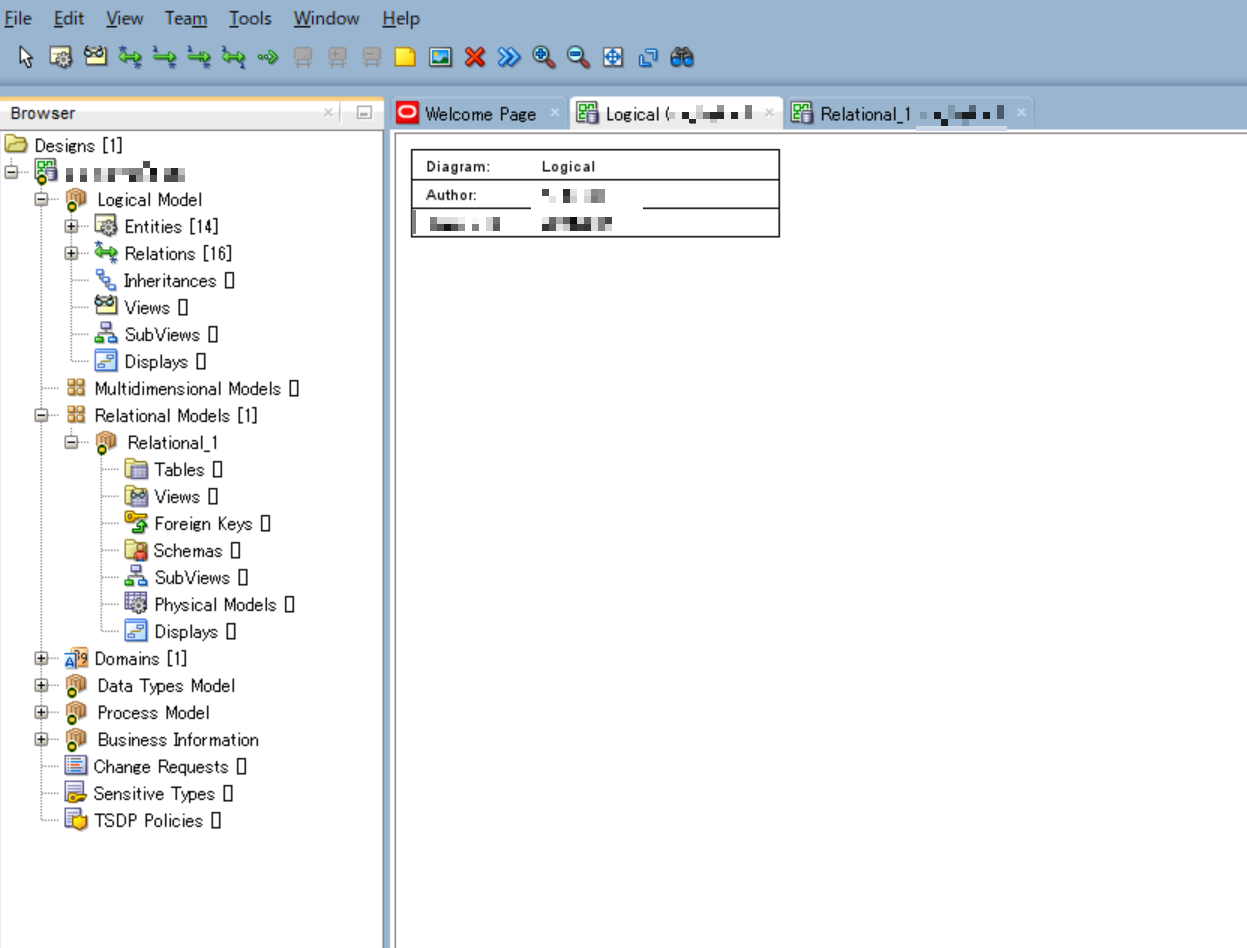This screenshot has width=1247, height=948.
Task: Collapse the Relational_1 tree node
Action: pos(71,442)
